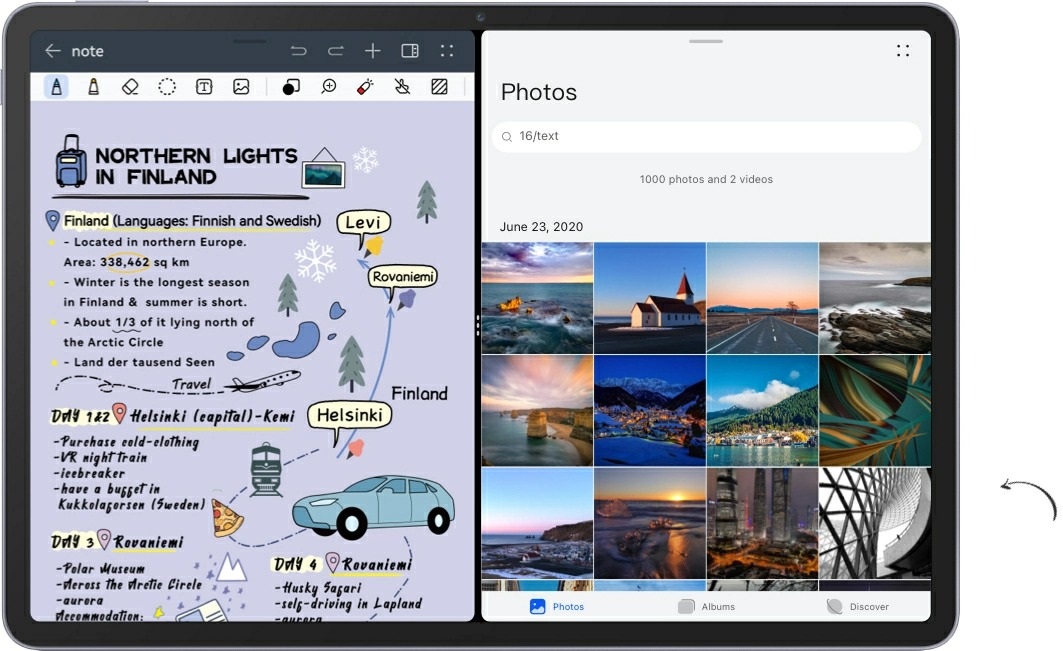
Task: Open the white church photo
Action: [x=650, y=298]
